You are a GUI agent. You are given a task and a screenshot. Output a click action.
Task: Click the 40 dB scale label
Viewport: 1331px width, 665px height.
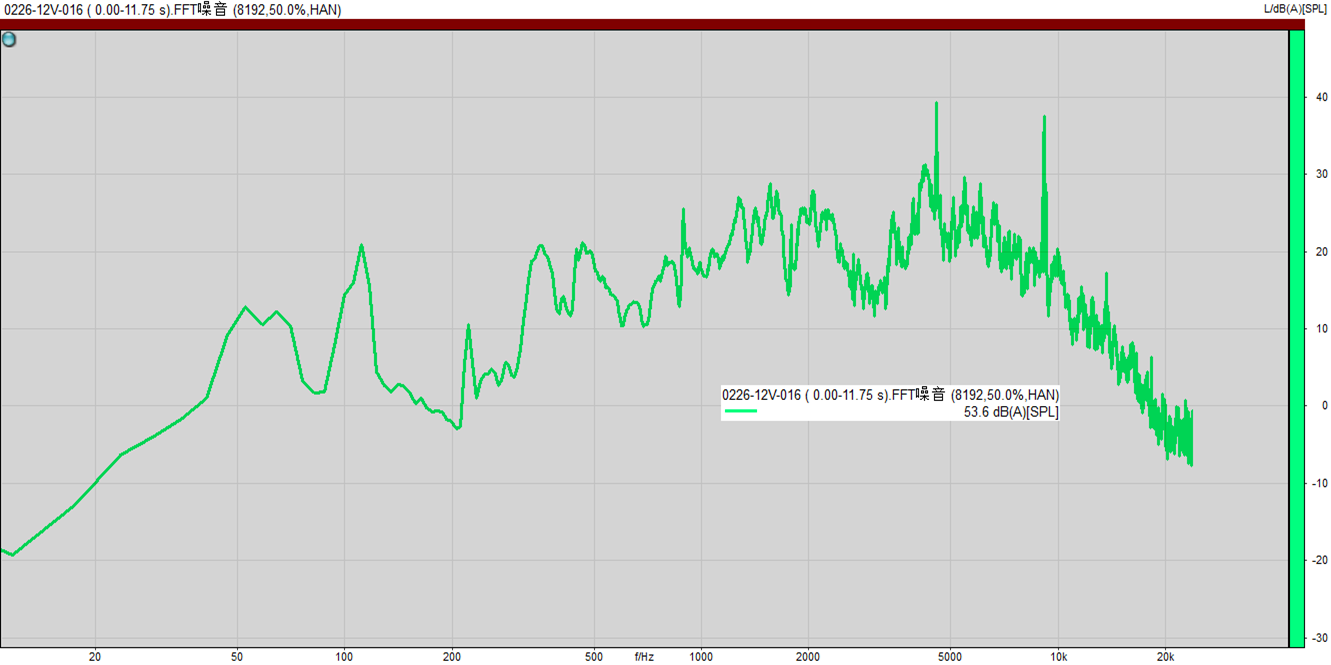pyautogui.click(x=1321, y=97)
